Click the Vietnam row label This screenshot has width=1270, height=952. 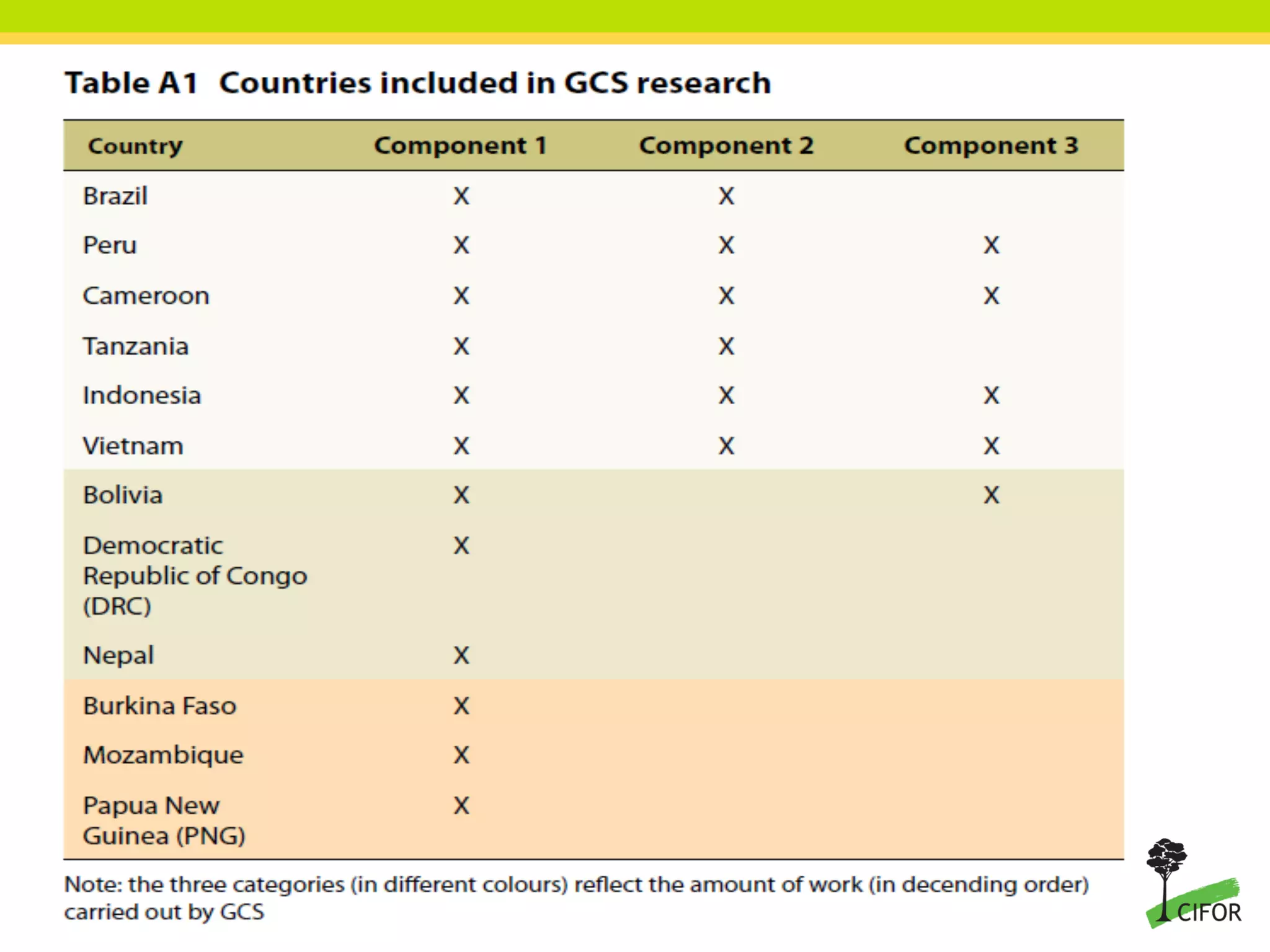coord(133,446)
